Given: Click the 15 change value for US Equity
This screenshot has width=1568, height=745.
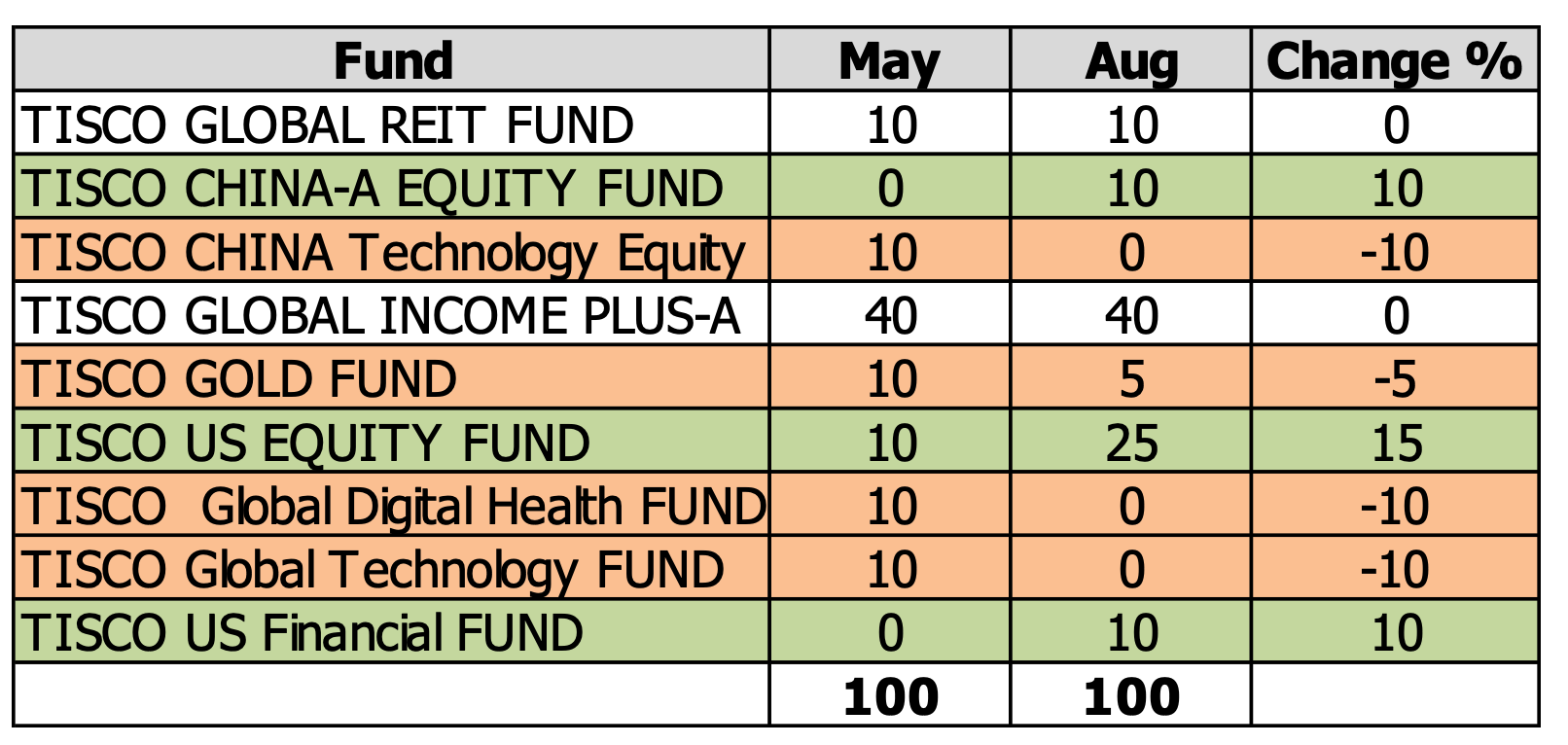Looking at the screenshot, I should point(1396,443).
